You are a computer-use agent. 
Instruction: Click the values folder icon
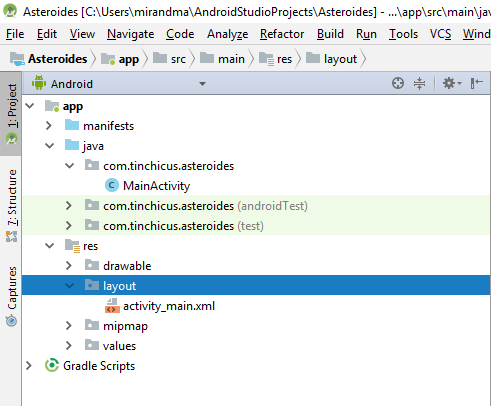point(92,345)
